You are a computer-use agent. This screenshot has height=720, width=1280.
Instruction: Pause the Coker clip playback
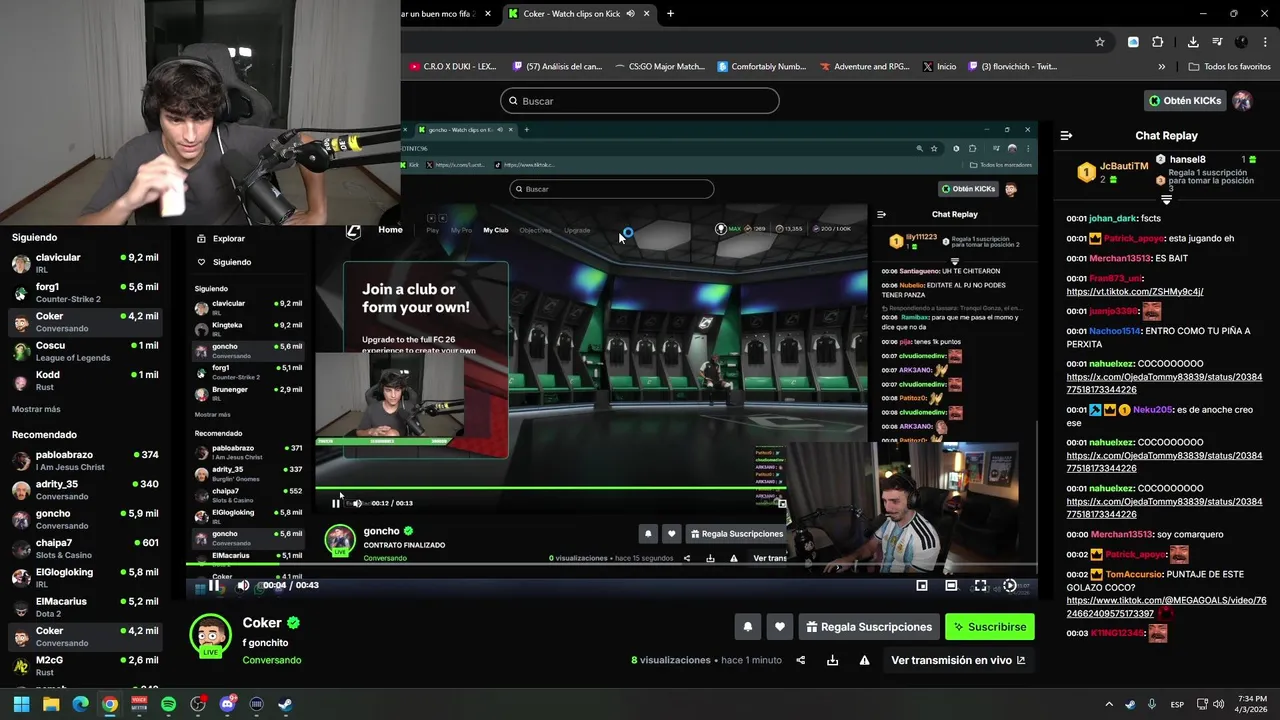pos(214,585)
